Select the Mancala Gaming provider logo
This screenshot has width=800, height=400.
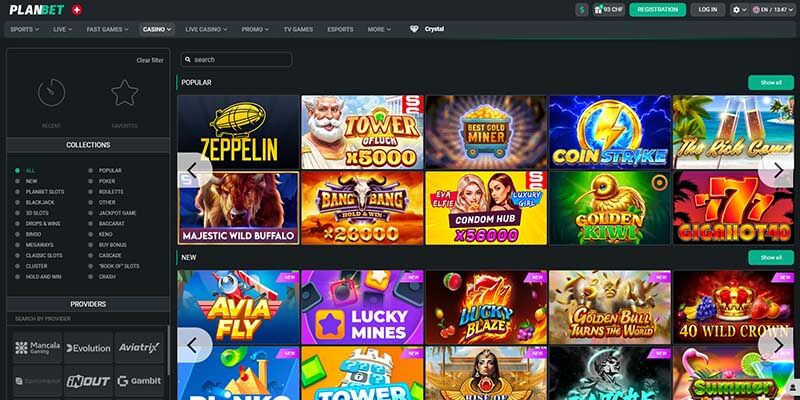[38, 348]
